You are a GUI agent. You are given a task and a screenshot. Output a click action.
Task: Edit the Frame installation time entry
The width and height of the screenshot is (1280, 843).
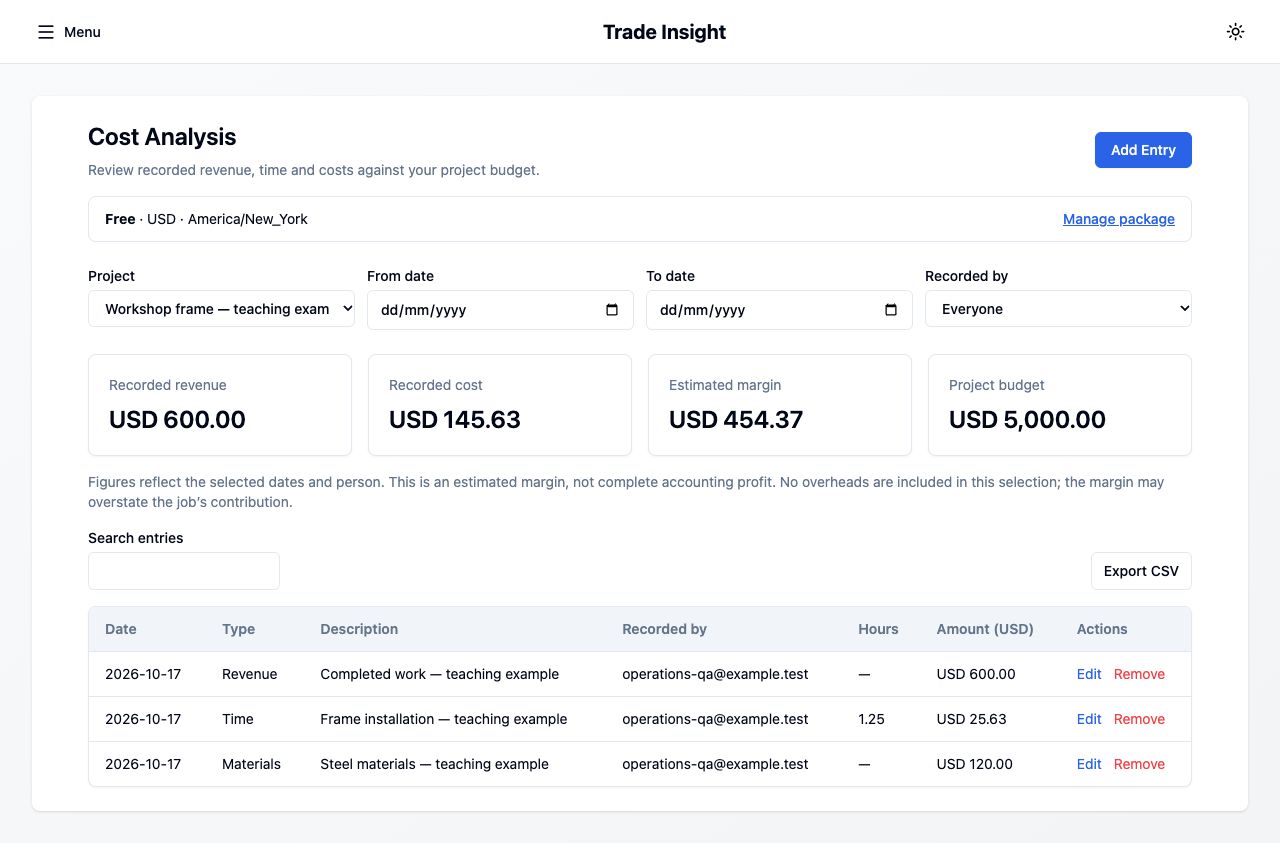(x=1089, y=719)
